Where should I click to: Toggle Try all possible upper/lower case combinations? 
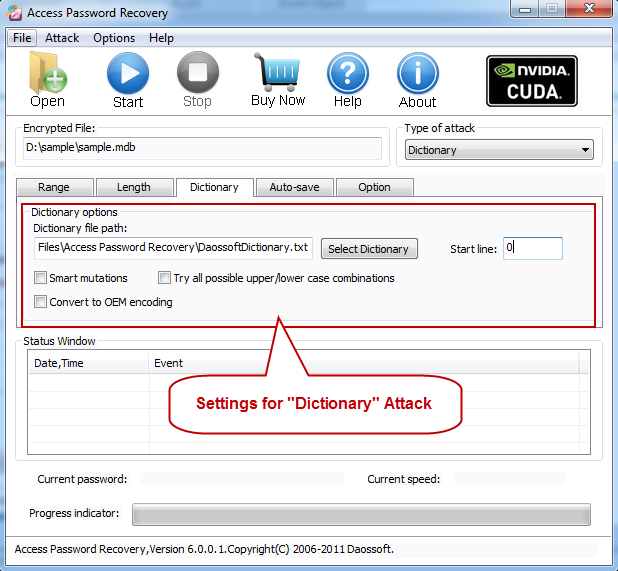[x=164, y=278]
